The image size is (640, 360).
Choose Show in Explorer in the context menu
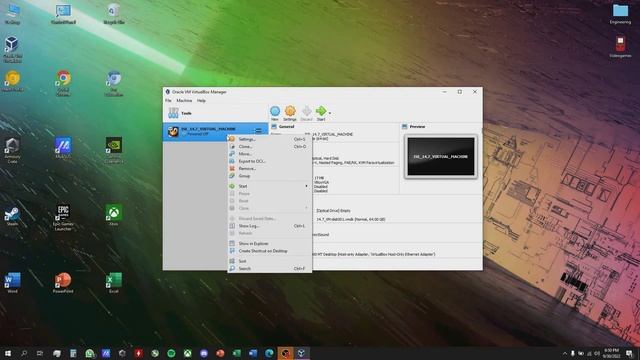269,244
